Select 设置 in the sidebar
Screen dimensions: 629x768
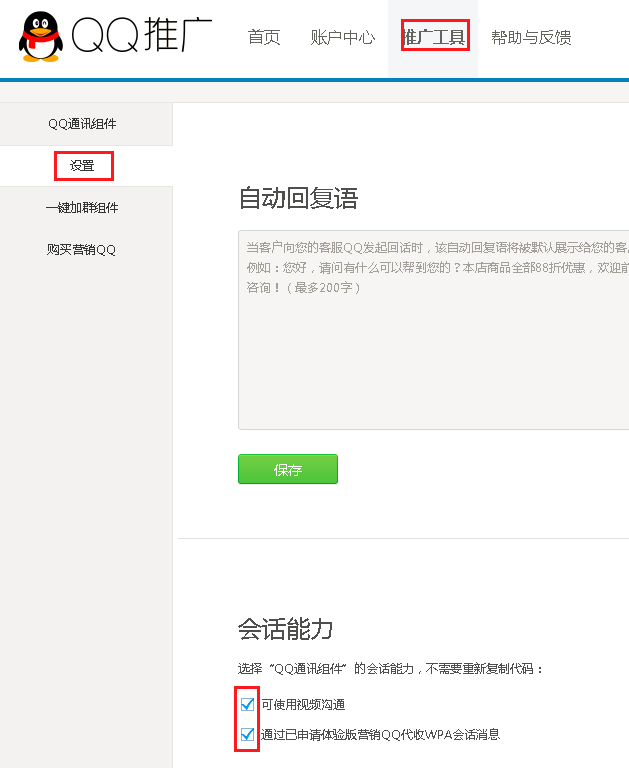[82, 166]
